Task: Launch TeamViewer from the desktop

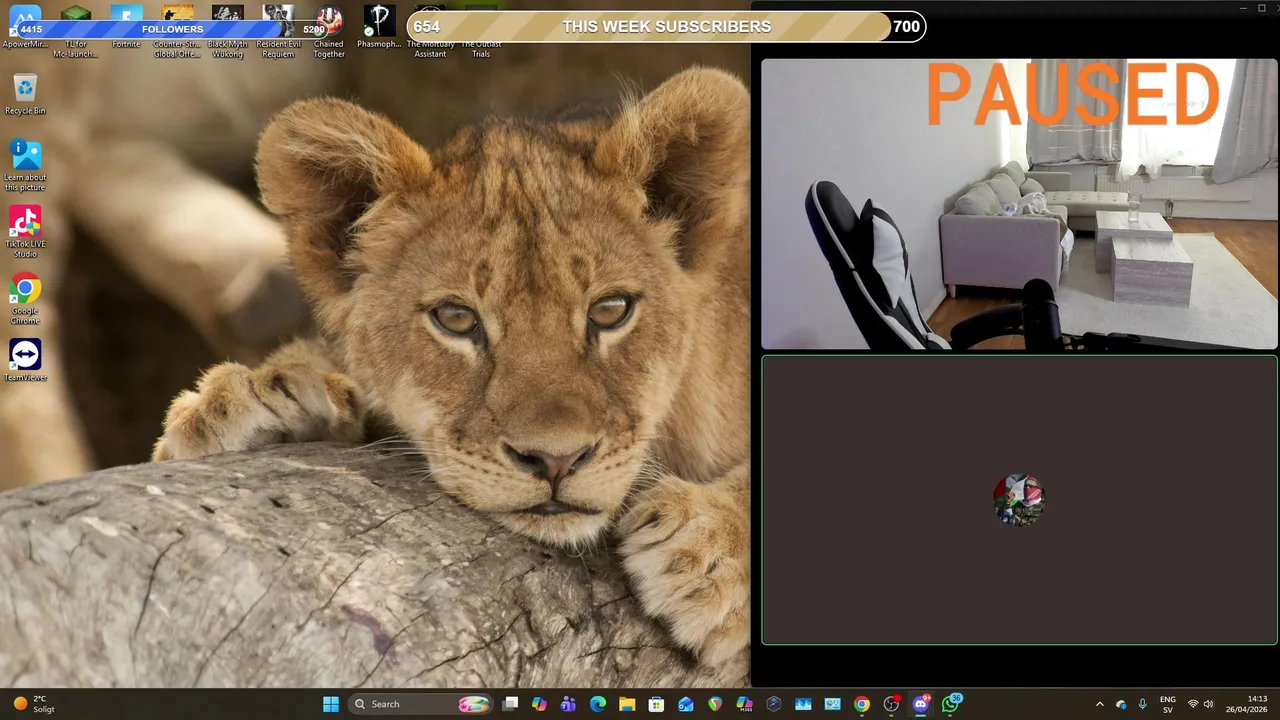Action: (25, 360)
